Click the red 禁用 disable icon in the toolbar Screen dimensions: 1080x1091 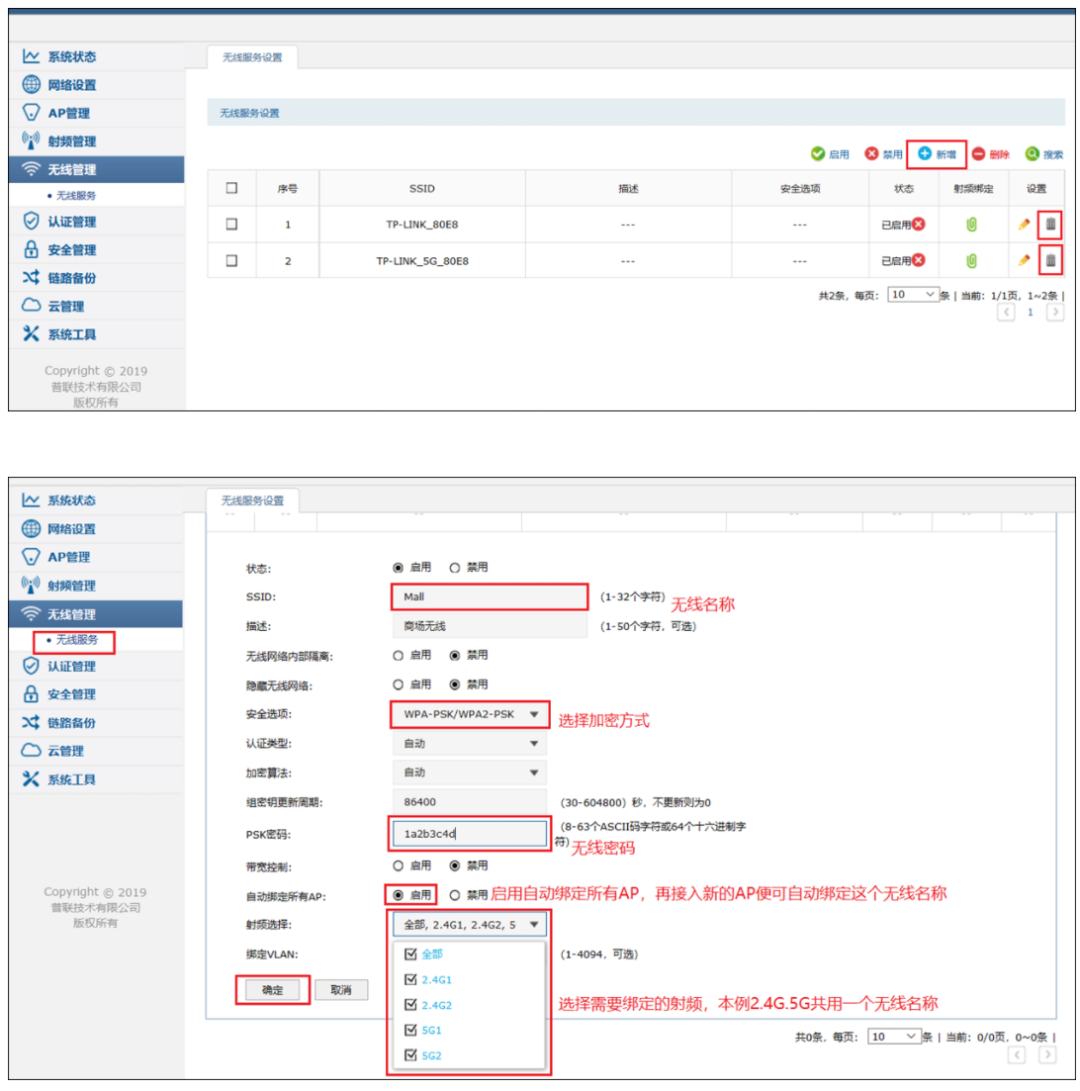pyautogui.click(x=871, y=154)
